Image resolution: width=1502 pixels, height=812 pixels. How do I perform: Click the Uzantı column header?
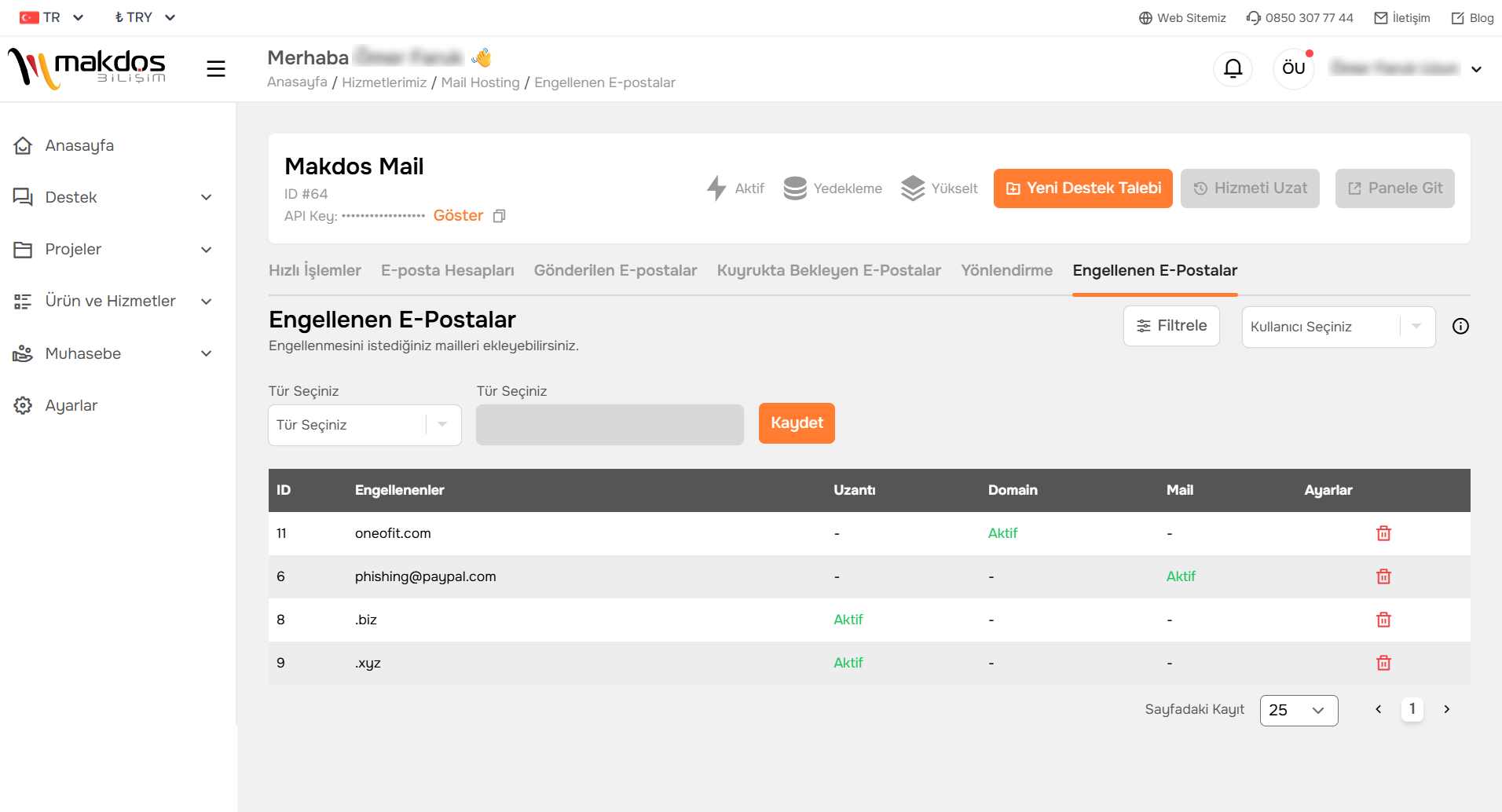tap(854, 490)
